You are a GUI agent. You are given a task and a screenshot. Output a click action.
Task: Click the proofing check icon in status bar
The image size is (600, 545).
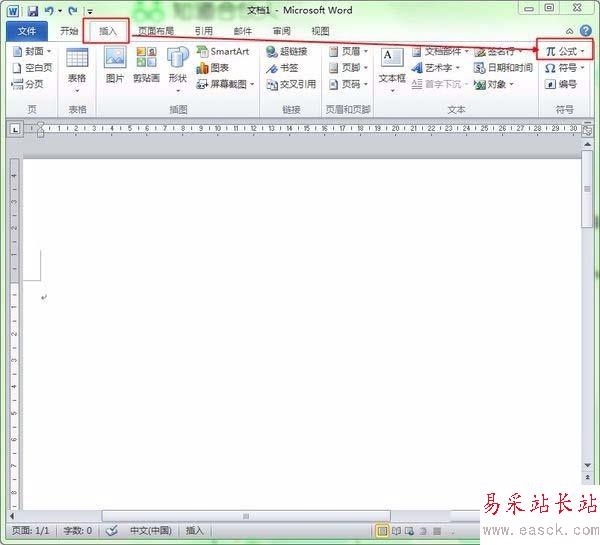(x=112, y=530)
